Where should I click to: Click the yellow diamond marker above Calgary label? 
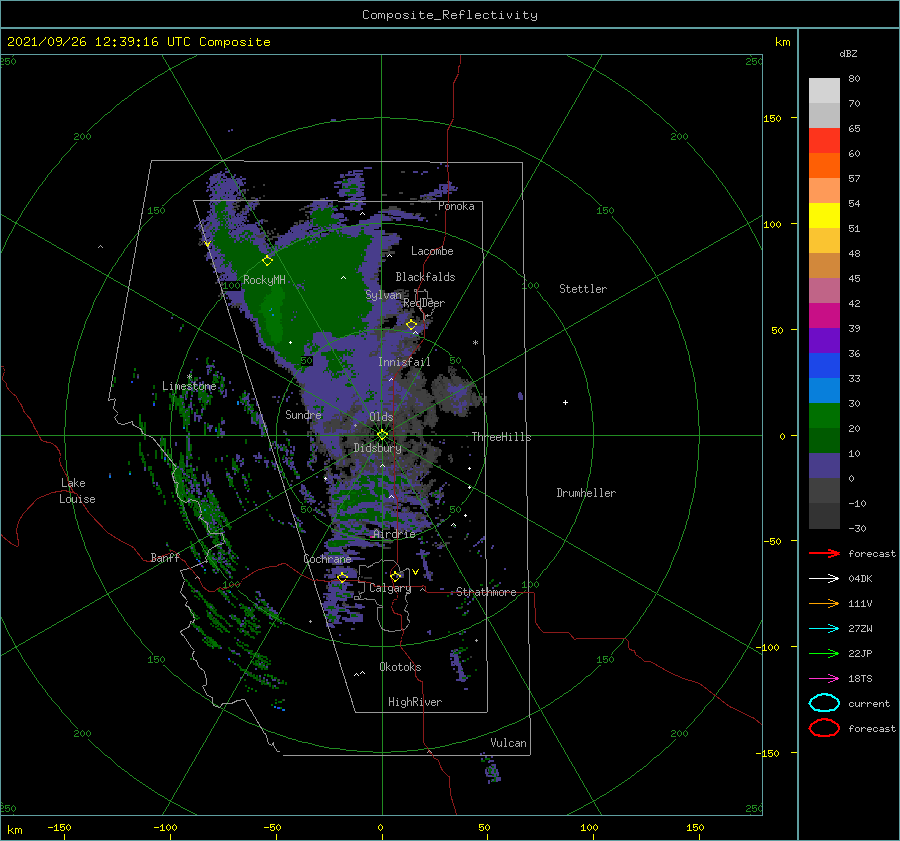[395, 576]
